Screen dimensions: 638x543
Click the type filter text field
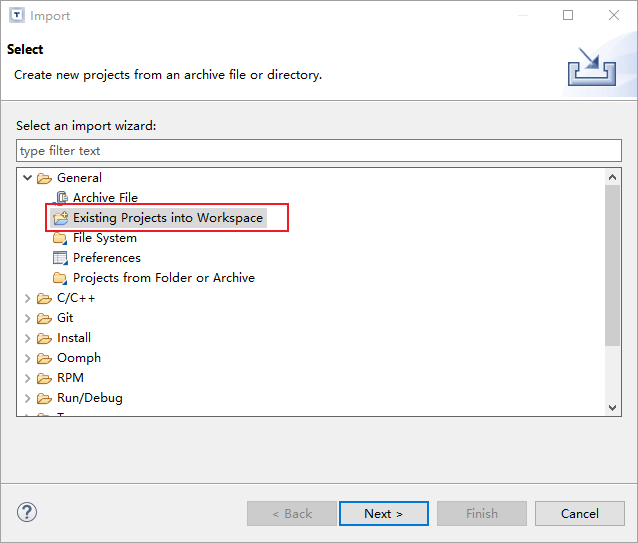[x=319, y=151]
